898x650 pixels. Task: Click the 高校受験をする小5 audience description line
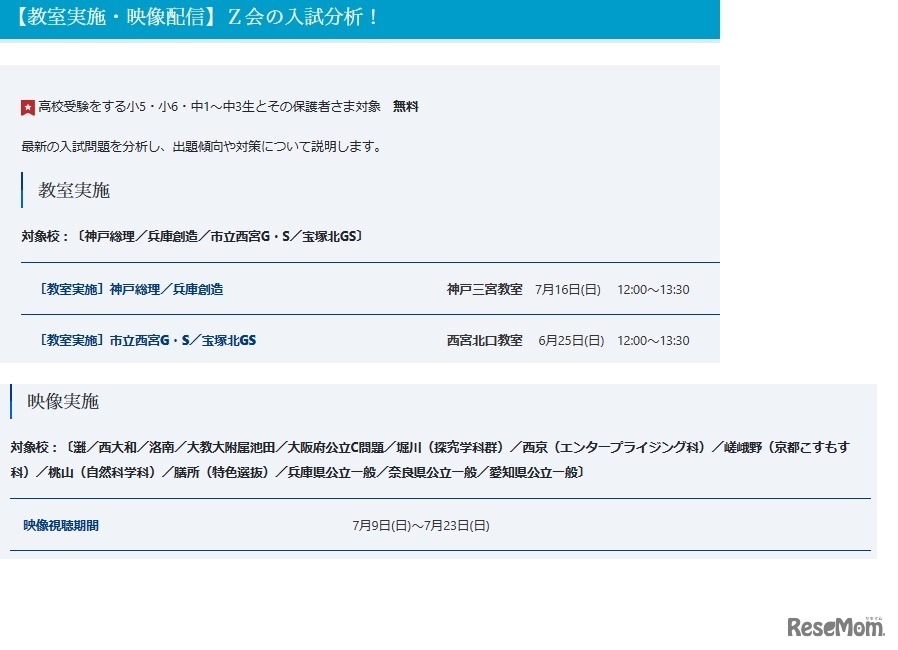200,105
